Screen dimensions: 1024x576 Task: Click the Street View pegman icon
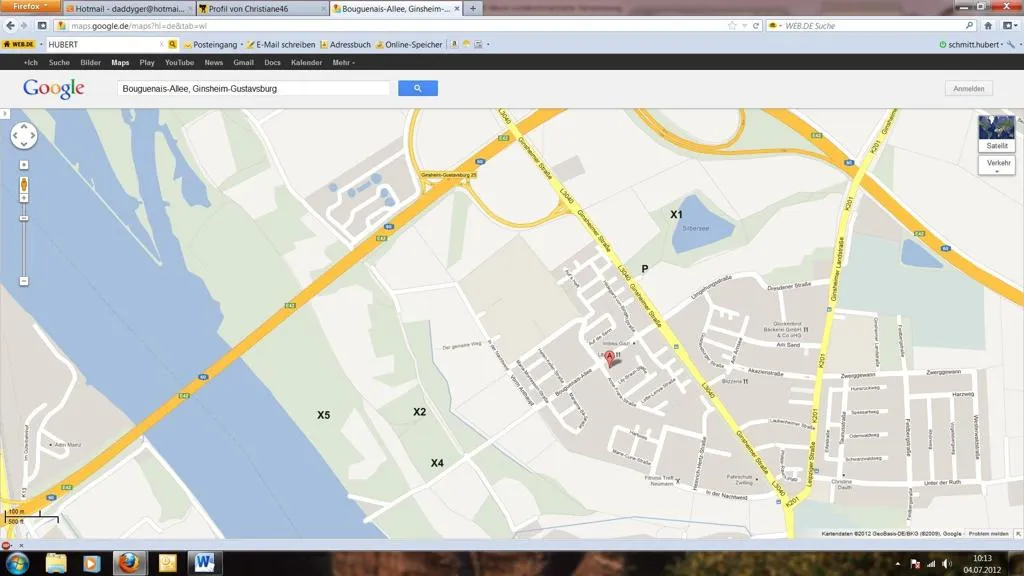[x=24, y=185]
